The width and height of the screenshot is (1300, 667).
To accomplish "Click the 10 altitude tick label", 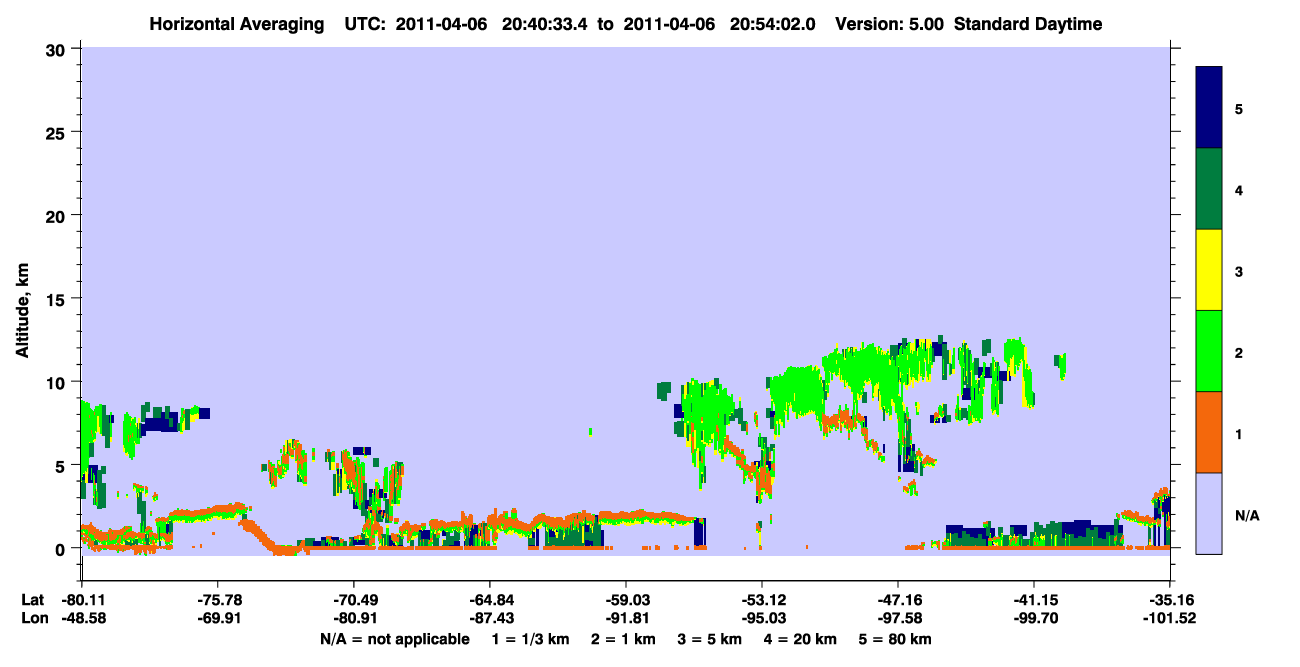I will coord(58,382).
